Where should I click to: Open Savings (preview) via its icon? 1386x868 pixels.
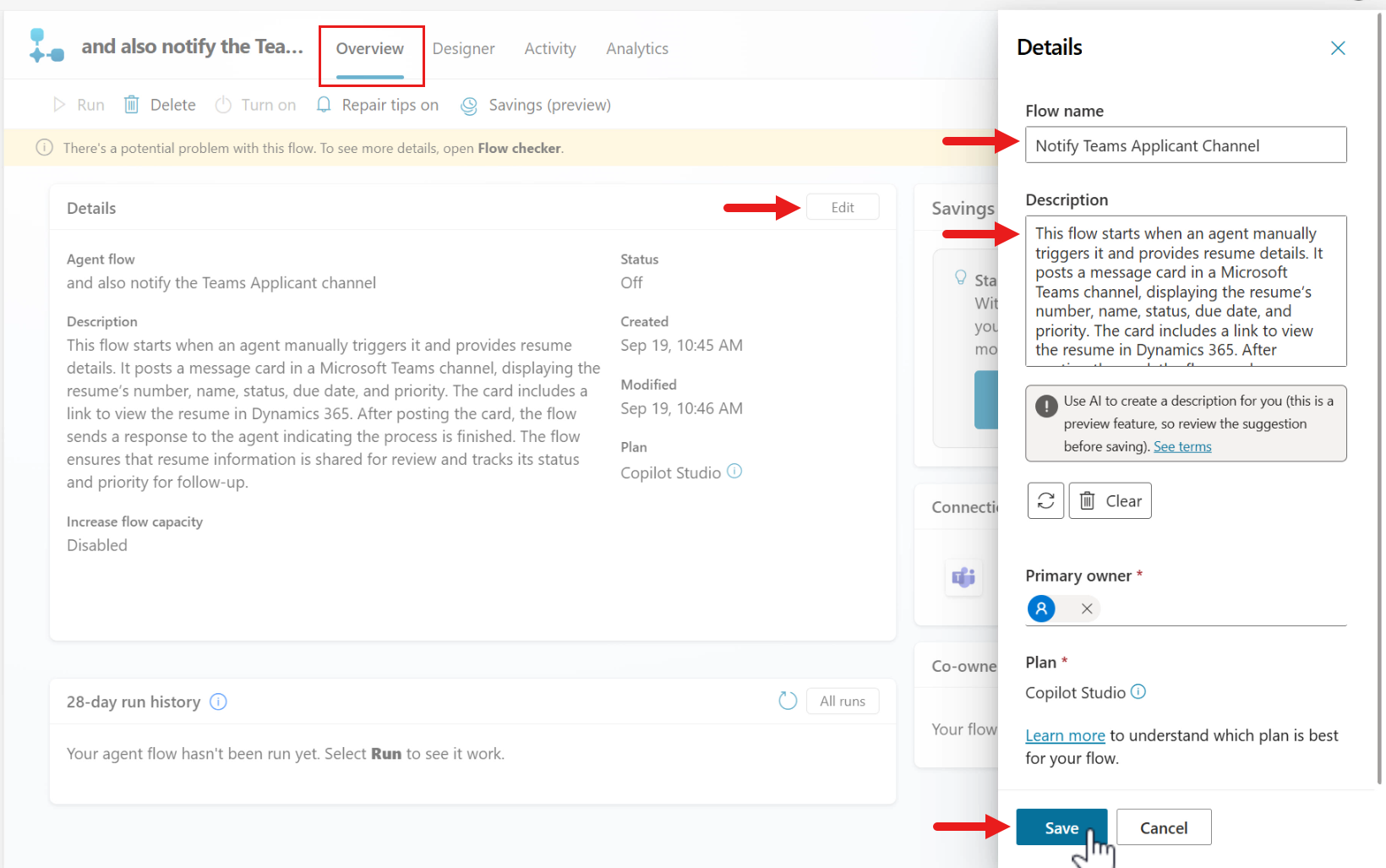(x=470, y=106)
